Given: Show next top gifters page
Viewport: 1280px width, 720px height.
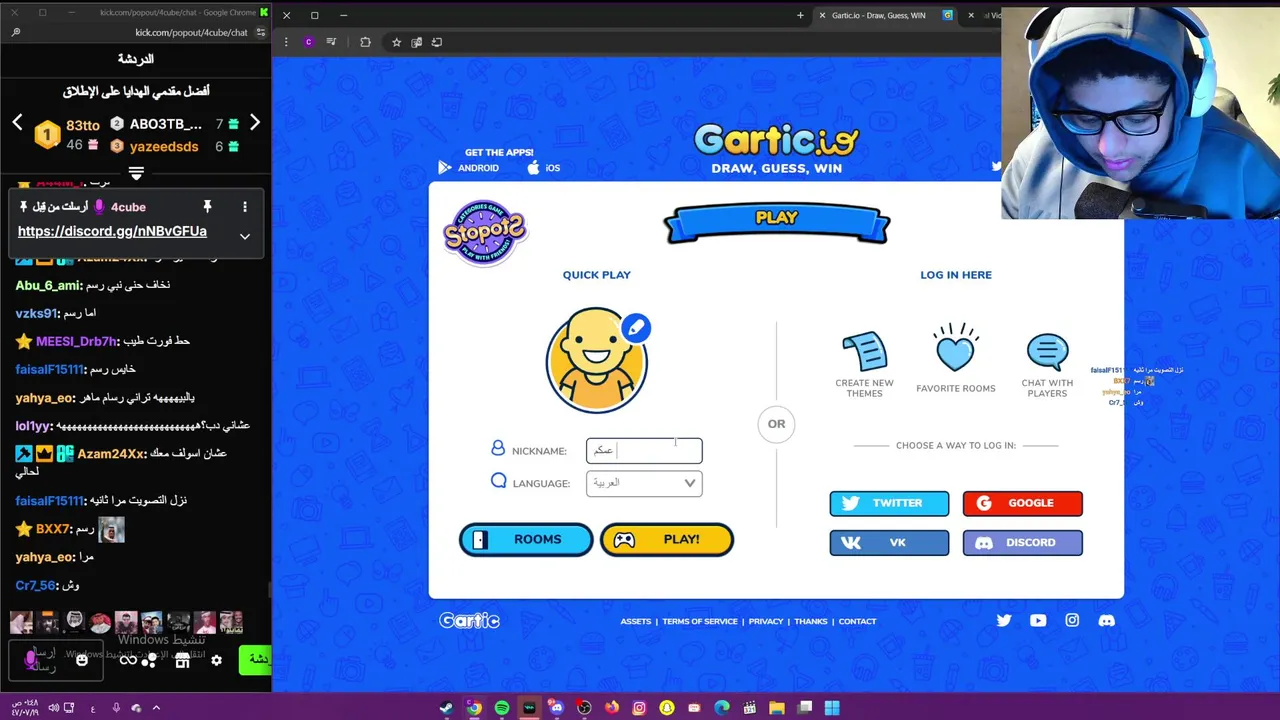Looking at the screenshot, I should (255, 122).
